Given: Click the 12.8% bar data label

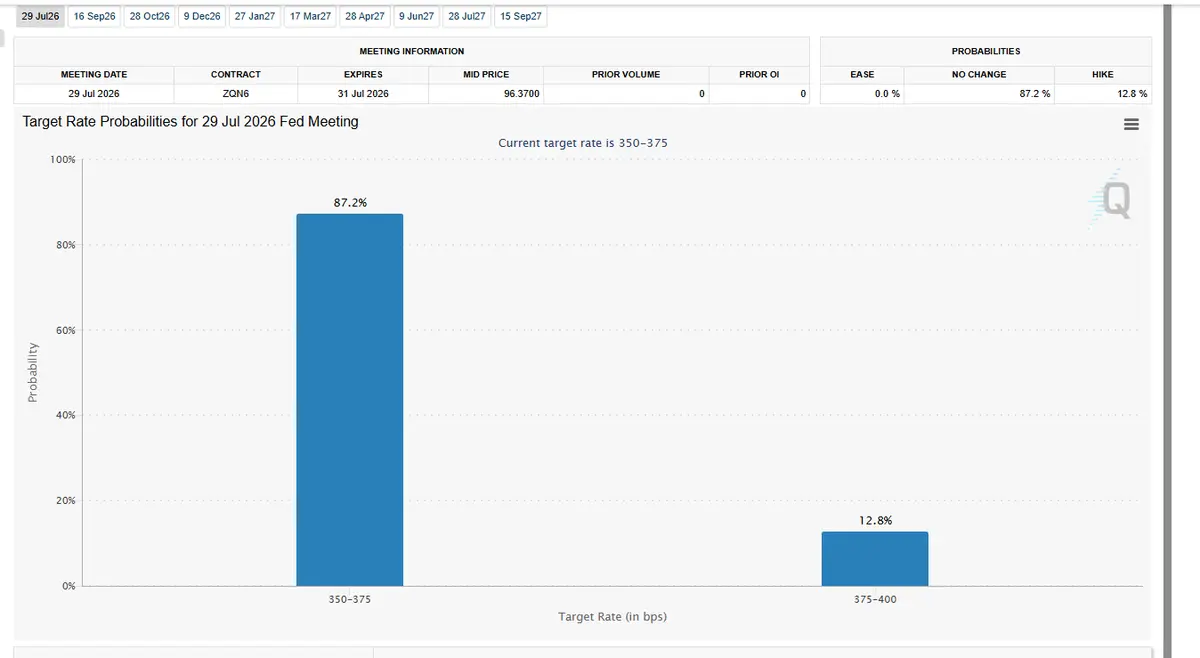Looking at the screenshot, I should 875,521.
